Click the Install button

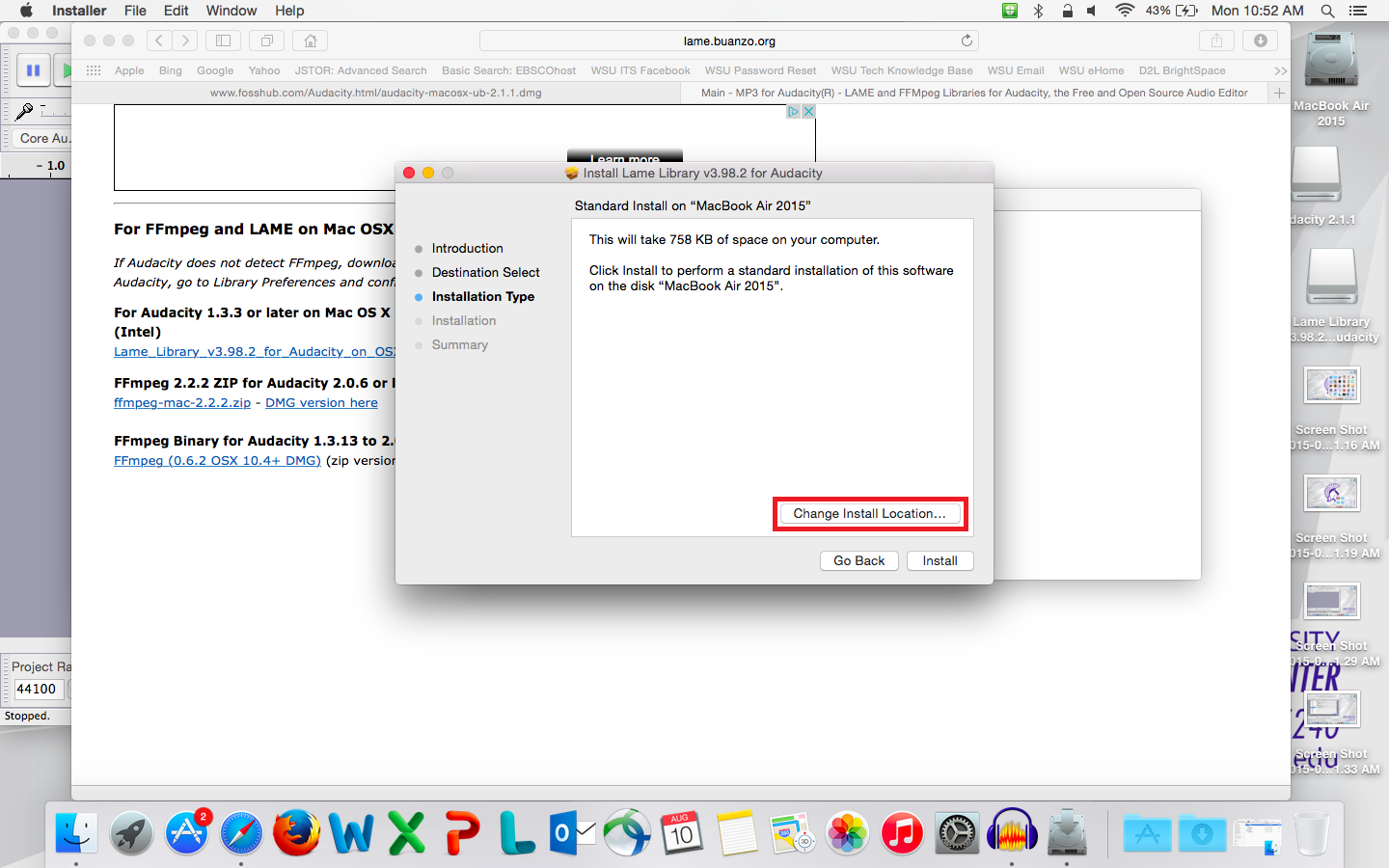[x=940, y=561]
